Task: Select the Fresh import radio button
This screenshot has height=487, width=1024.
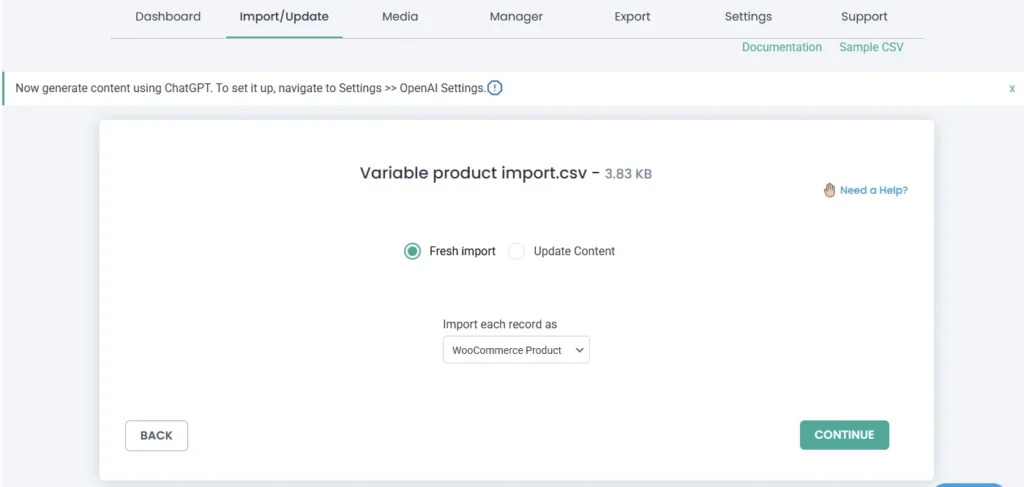Action: 412,251
